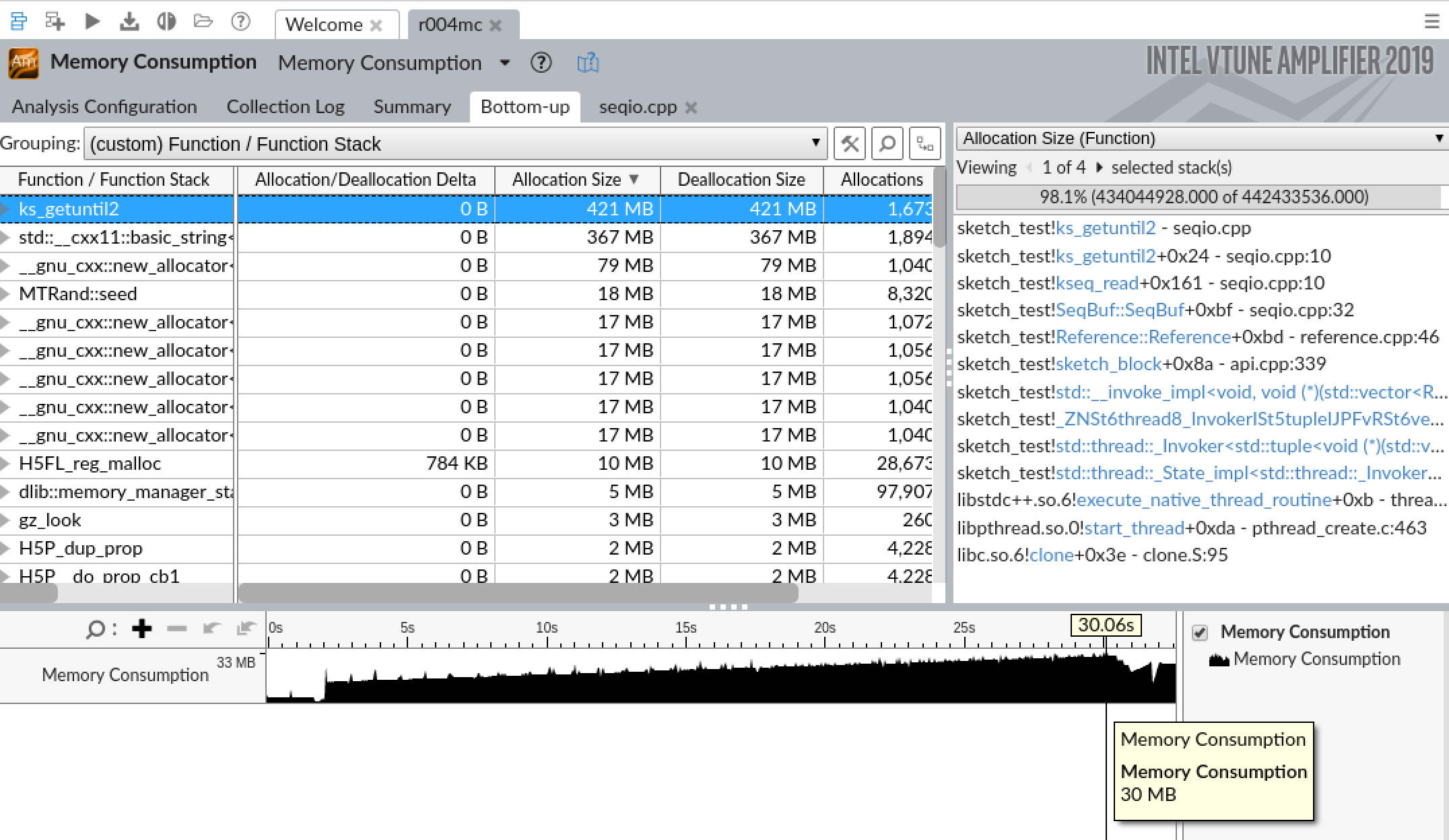Follow the kseq_read stack link
The height and width of the screenshot is (840, 1449).
1094,283
